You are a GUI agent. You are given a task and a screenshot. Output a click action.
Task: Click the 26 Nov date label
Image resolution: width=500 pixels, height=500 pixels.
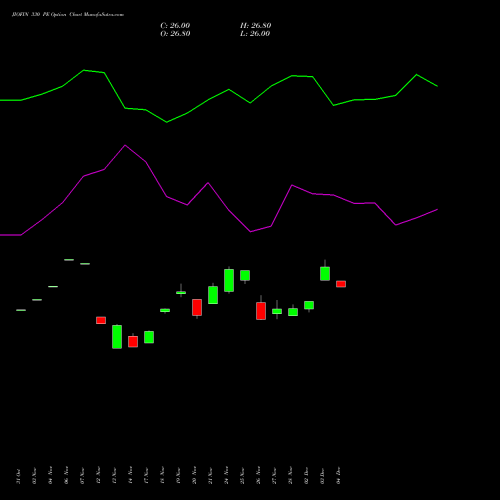click(259, 475)
